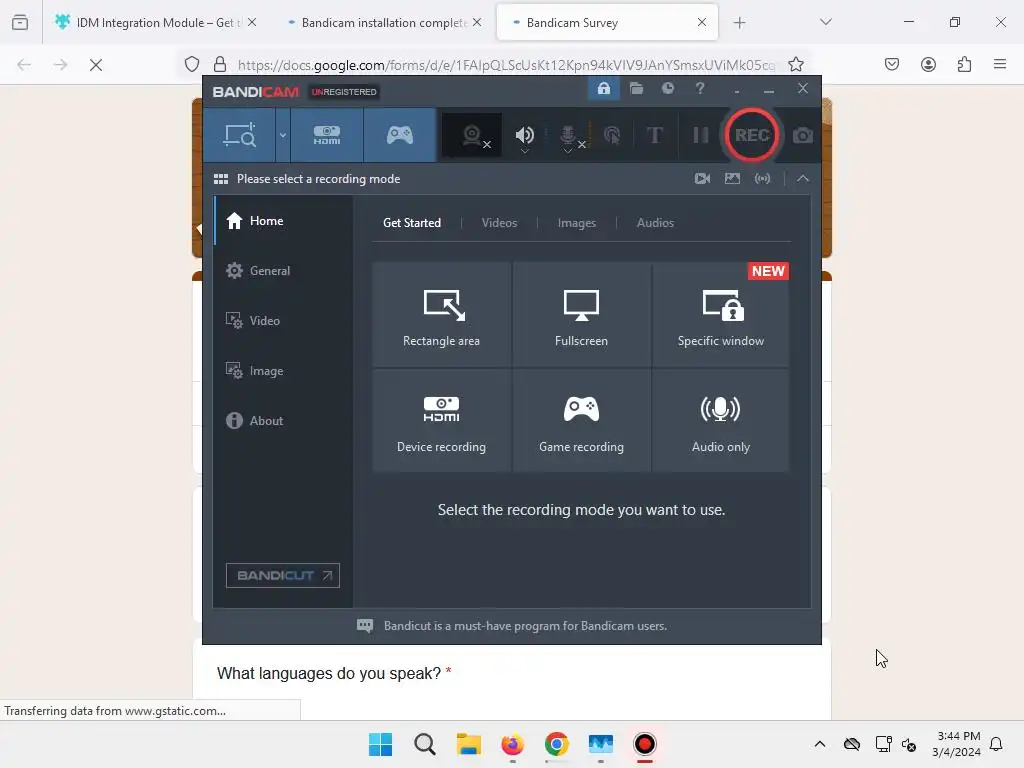Screen dimensions: 1024x768
Task: Open Image settings in the sidebar
Action: (283, 371)
